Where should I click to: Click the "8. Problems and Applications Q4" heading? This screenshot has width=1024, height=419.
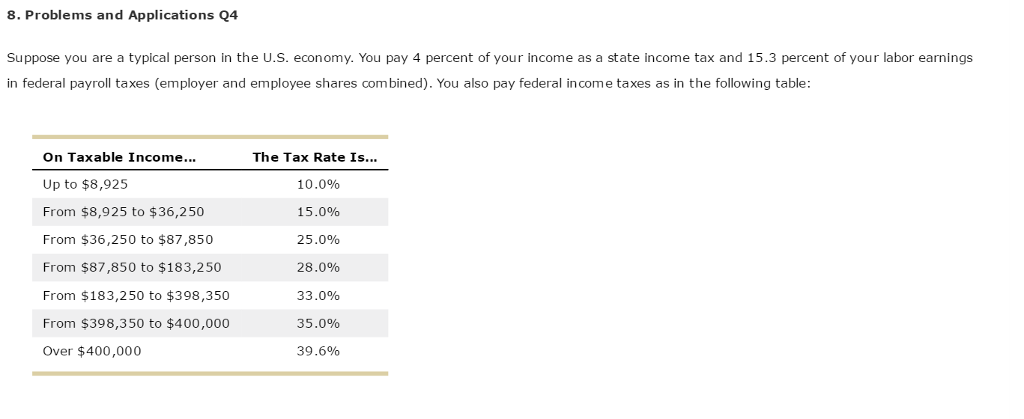coord(123,16)
